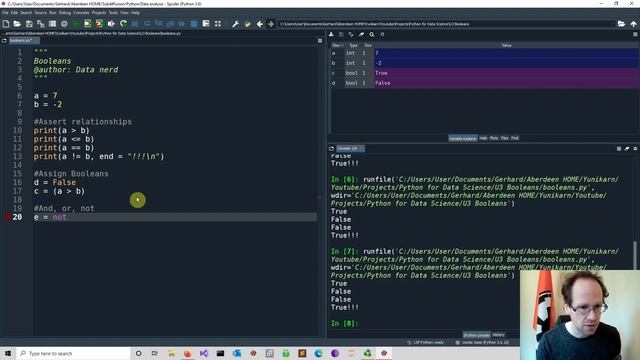The height and width of the screenshot is (360, 640).
Task: Switch to the History tab
Action: tap(498, 335)
